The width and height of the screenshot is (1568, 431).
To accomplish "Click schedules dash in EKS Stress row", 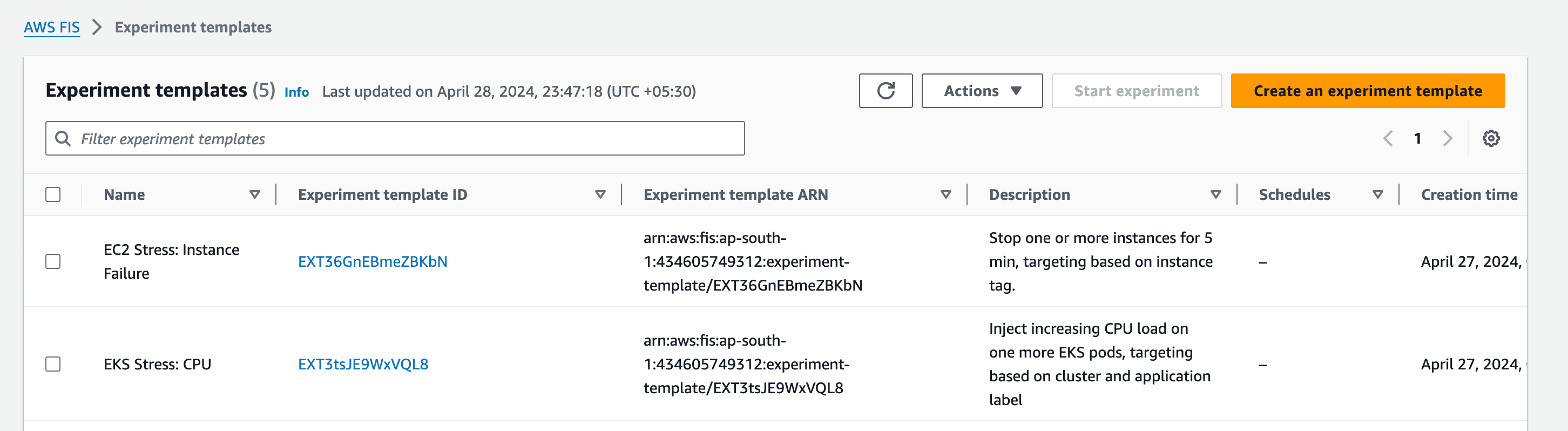I will click(x=1263, y=365).
